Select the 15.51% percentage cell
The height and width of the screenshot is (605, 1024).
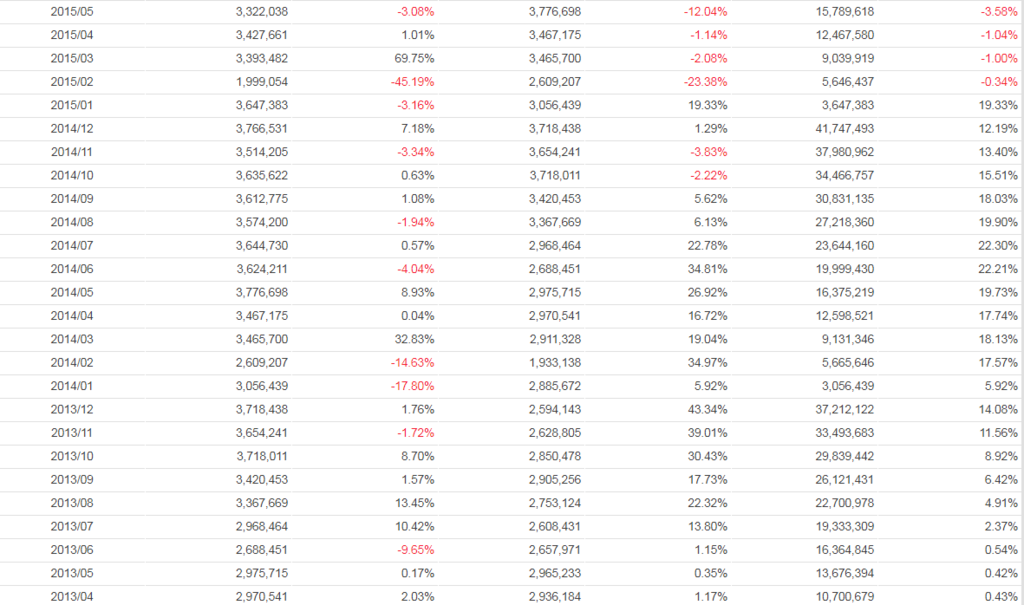coord(998,175)
